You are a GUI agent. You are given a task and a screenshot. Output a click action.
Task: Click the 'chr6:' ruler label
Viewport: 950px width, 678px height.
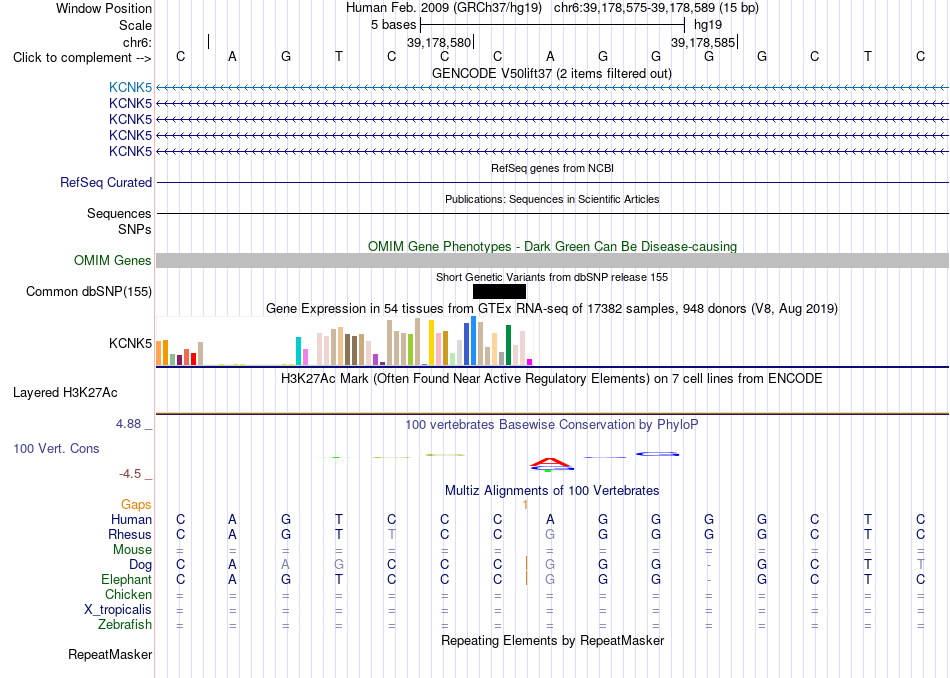click(x=137, y=42)
